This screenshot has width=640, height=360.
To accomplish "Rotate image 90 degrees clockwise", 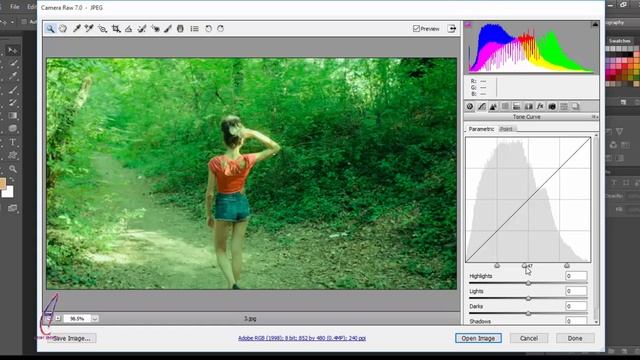I will point(220,29).
